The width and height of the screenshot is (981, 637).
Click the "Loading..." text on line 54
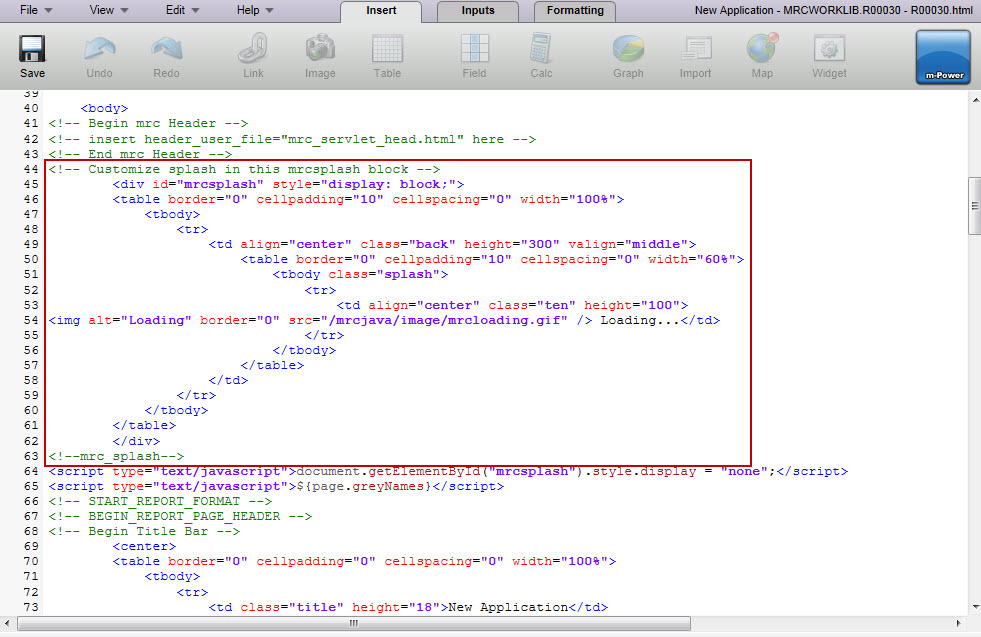pos(640,320)
